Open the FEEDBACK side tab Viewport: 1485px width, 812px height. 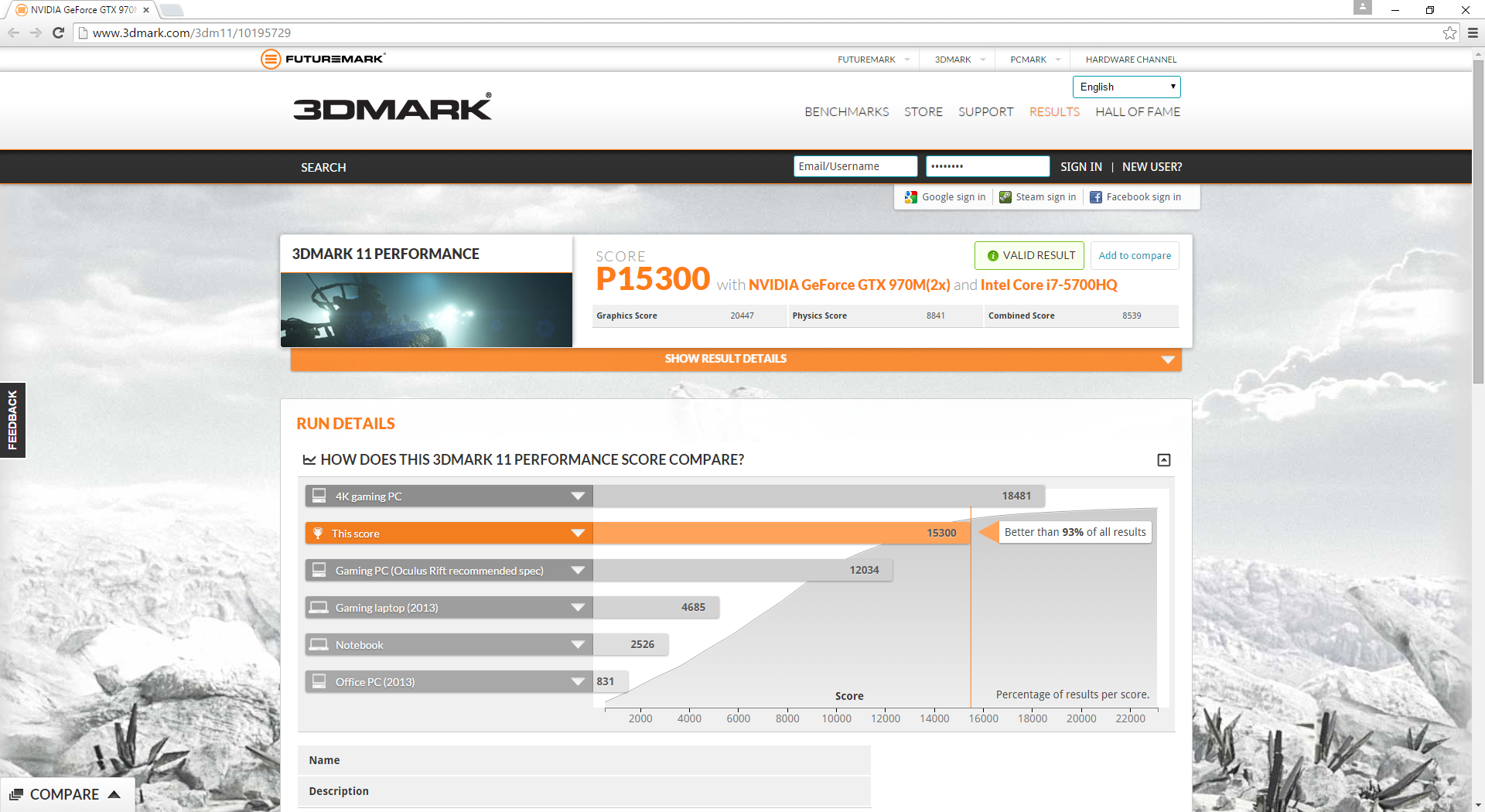[12, 420]
